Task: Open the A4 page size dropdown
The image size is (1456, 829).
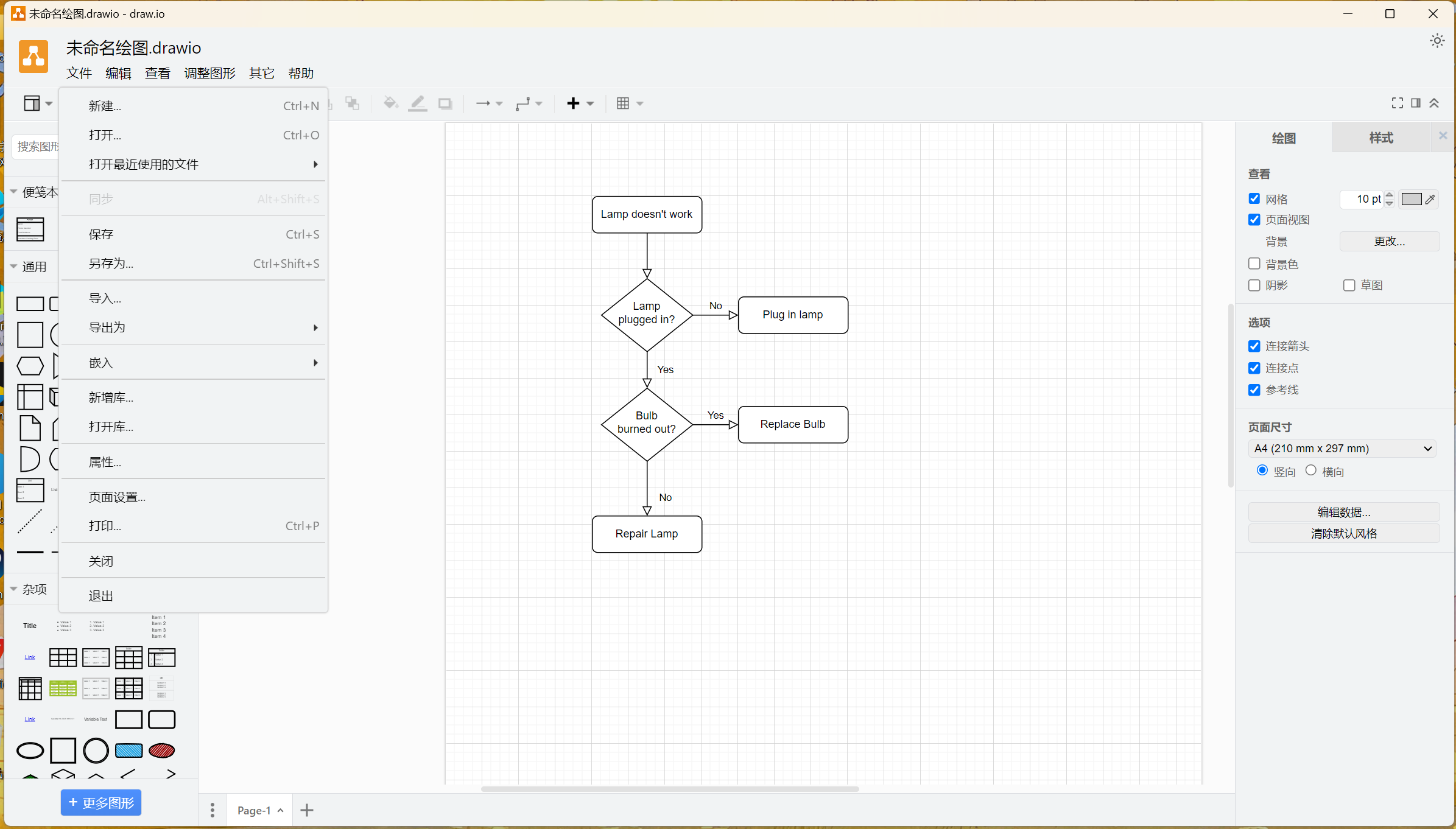Action: 1342,449
